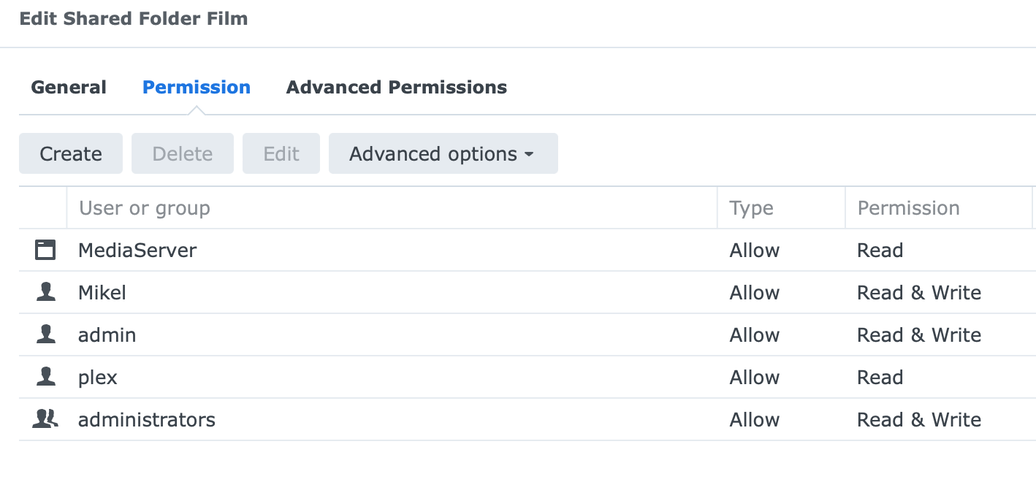The image size is (1036, 482).
Task: Click the Allow type cell for admin
Action: [754, 334]
